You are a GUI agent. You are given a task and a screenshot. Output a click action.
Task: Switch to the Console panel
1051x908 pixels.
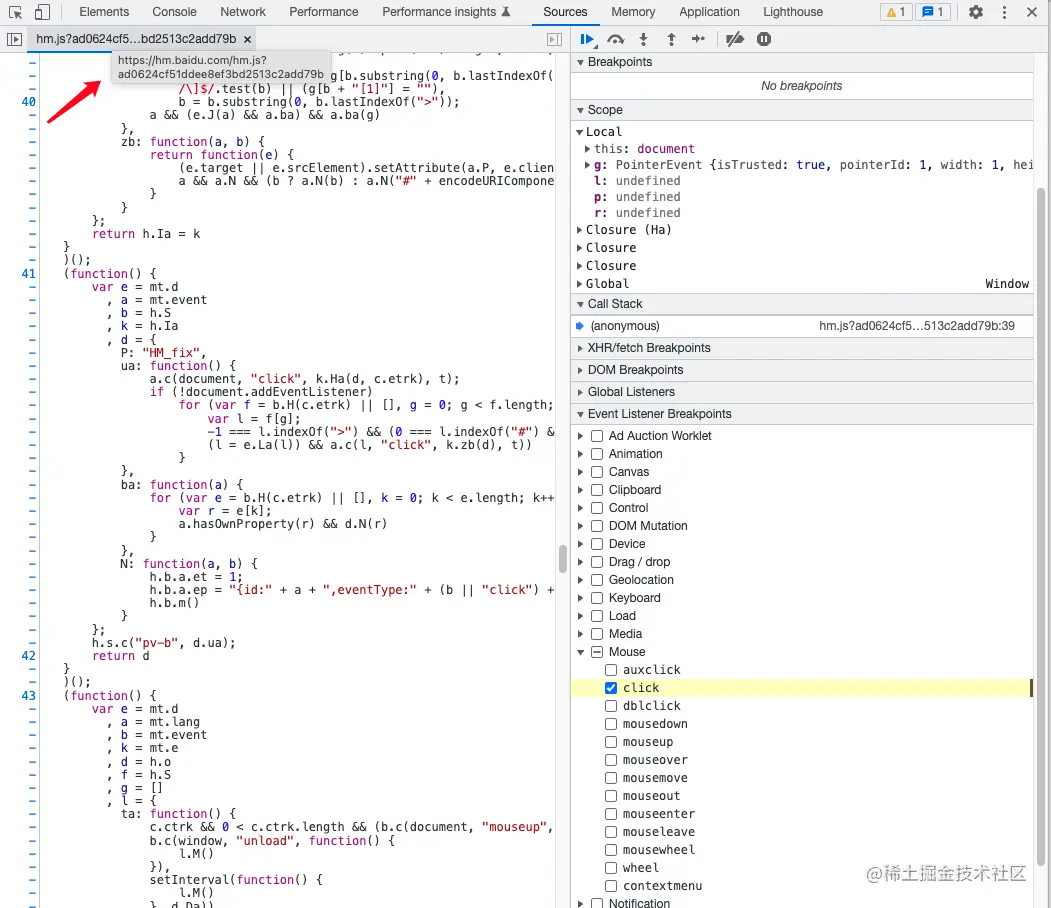pos(174,11)
